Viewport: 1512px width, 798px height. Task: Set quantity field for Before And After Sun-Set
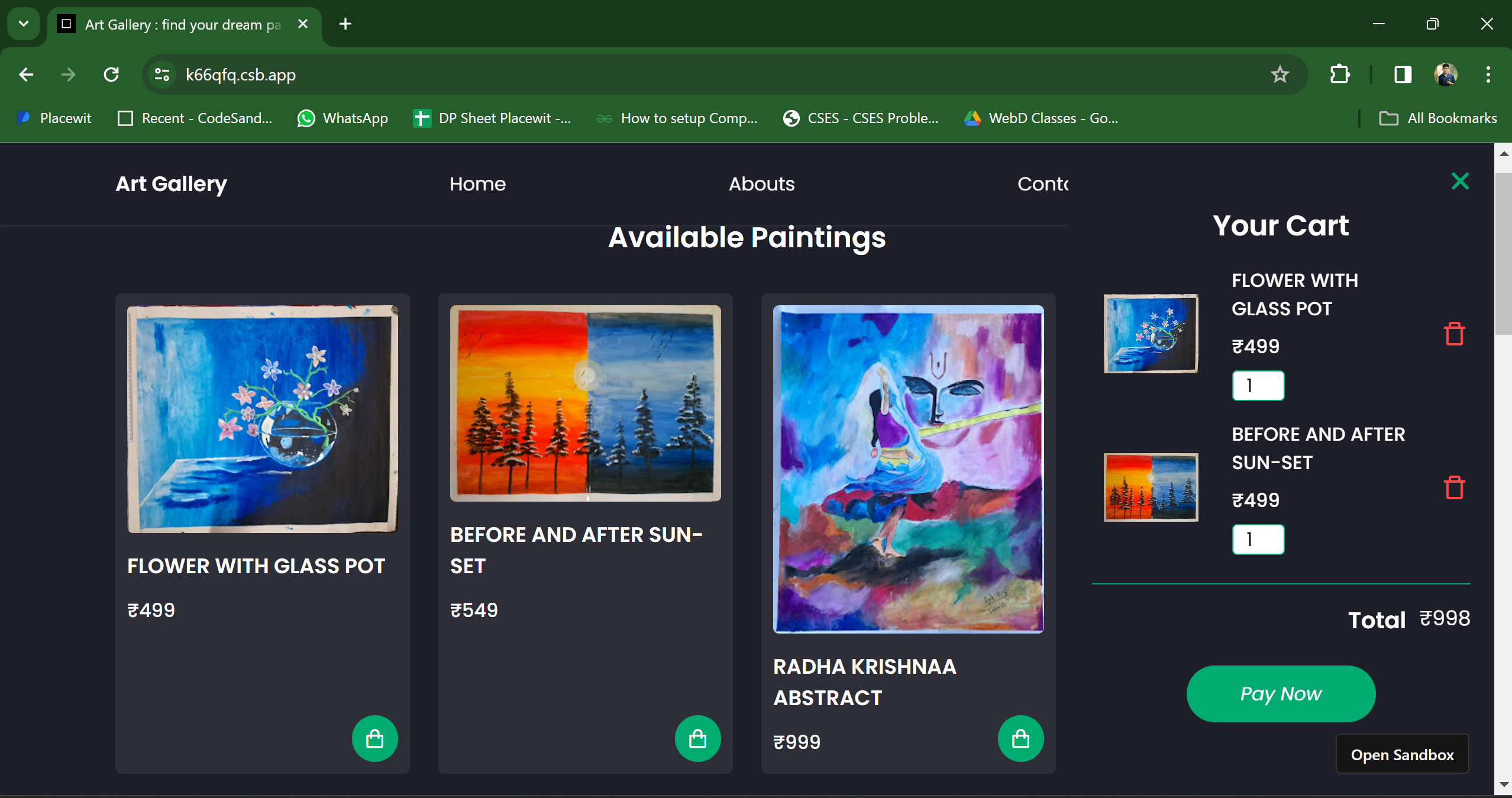pos(1258,539)
